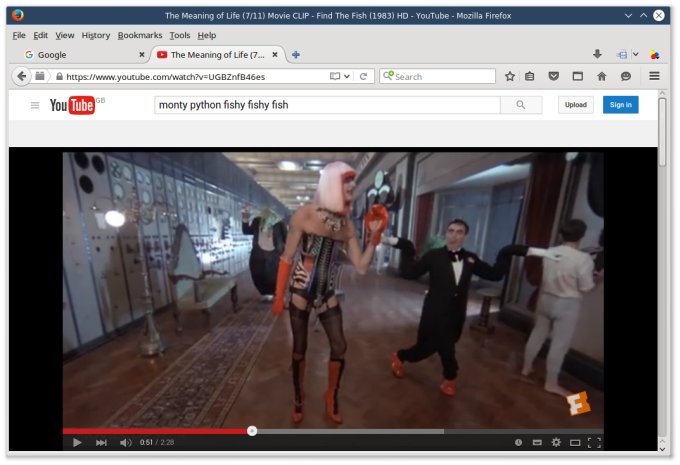Viewport: 680px width, 465px height.
Task: Play the video
Action: [77, 442]
